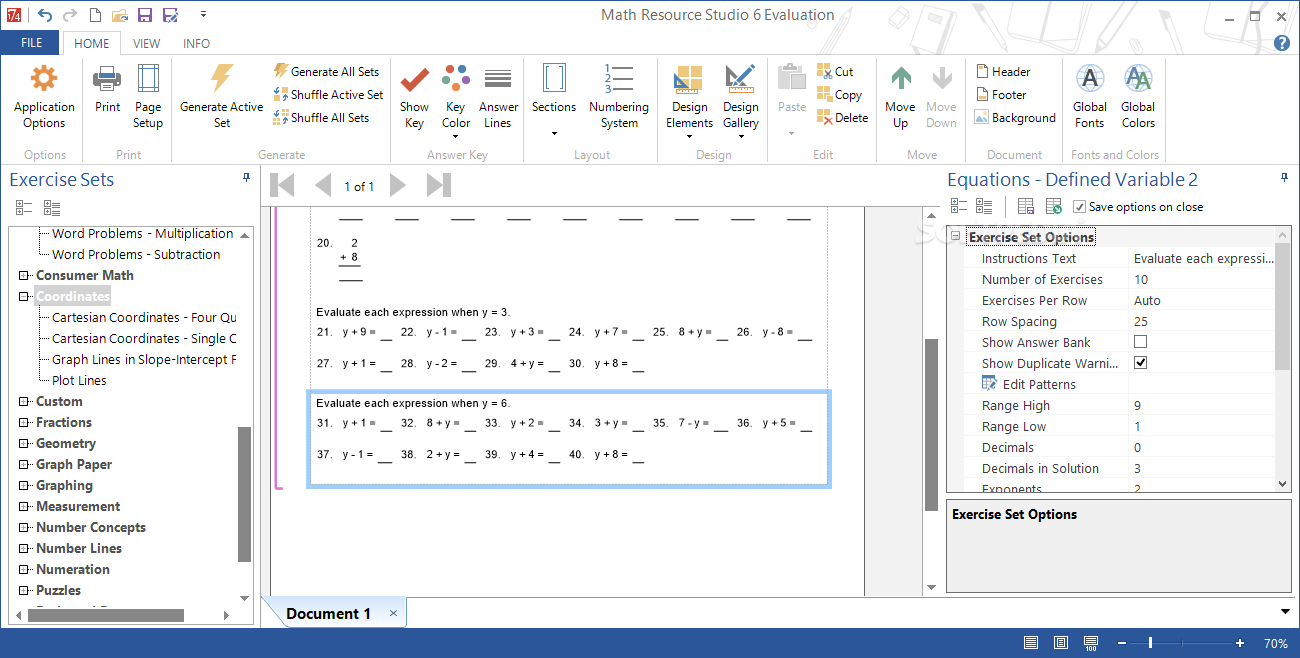Move the set up
The image size is (1300, 658).
tap(900, 97)
